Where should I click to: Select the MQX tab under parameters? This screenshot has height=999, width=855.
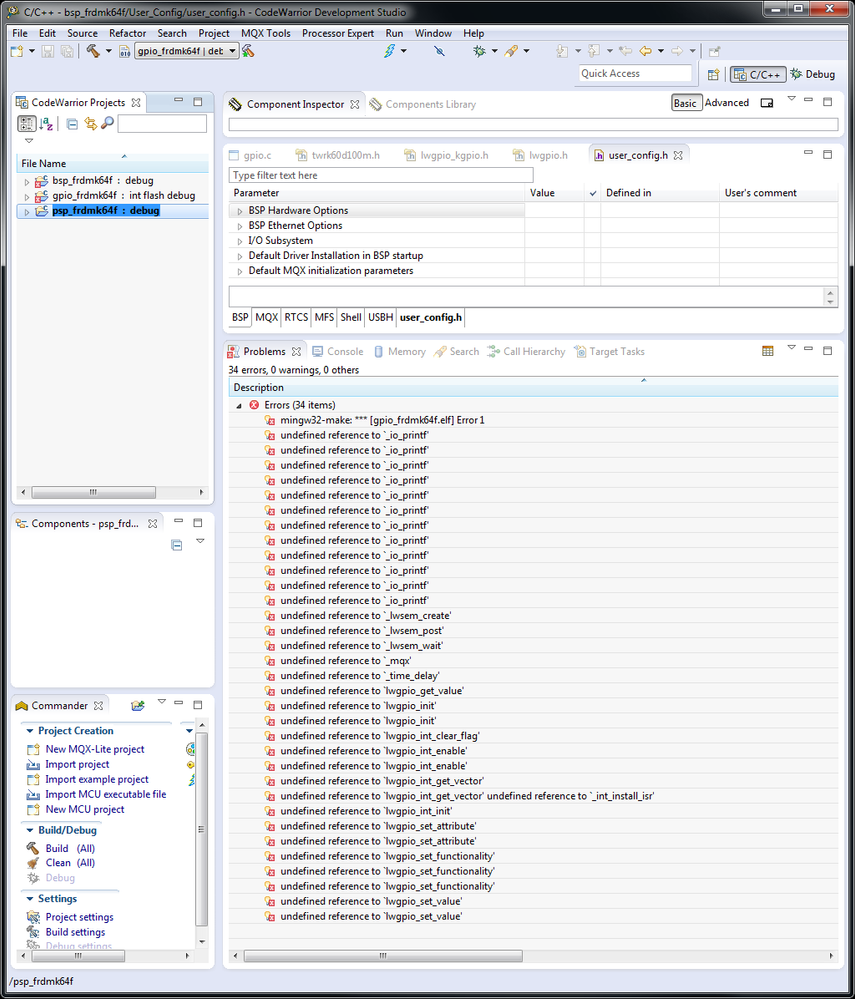click(x=266, y=317)
